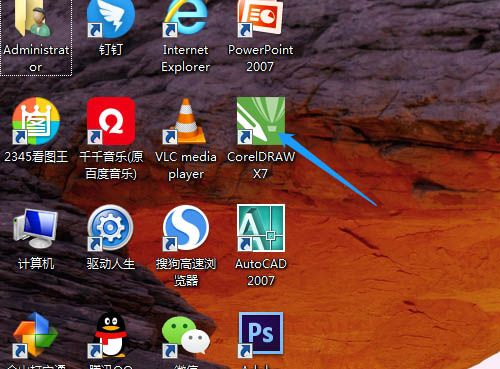The width and height of the screenshot is (500, 369).
Task: Select the PowerPoint 2007 shortcut
Action: pos(260,18)
